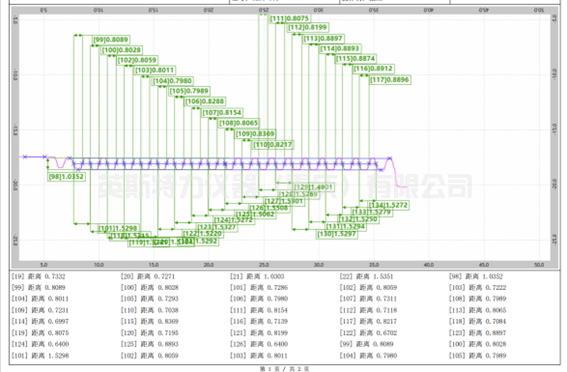The image size is (567, 372).
Task: Click the [104]0.7980 chart annotation
Action: pos(172,81)
